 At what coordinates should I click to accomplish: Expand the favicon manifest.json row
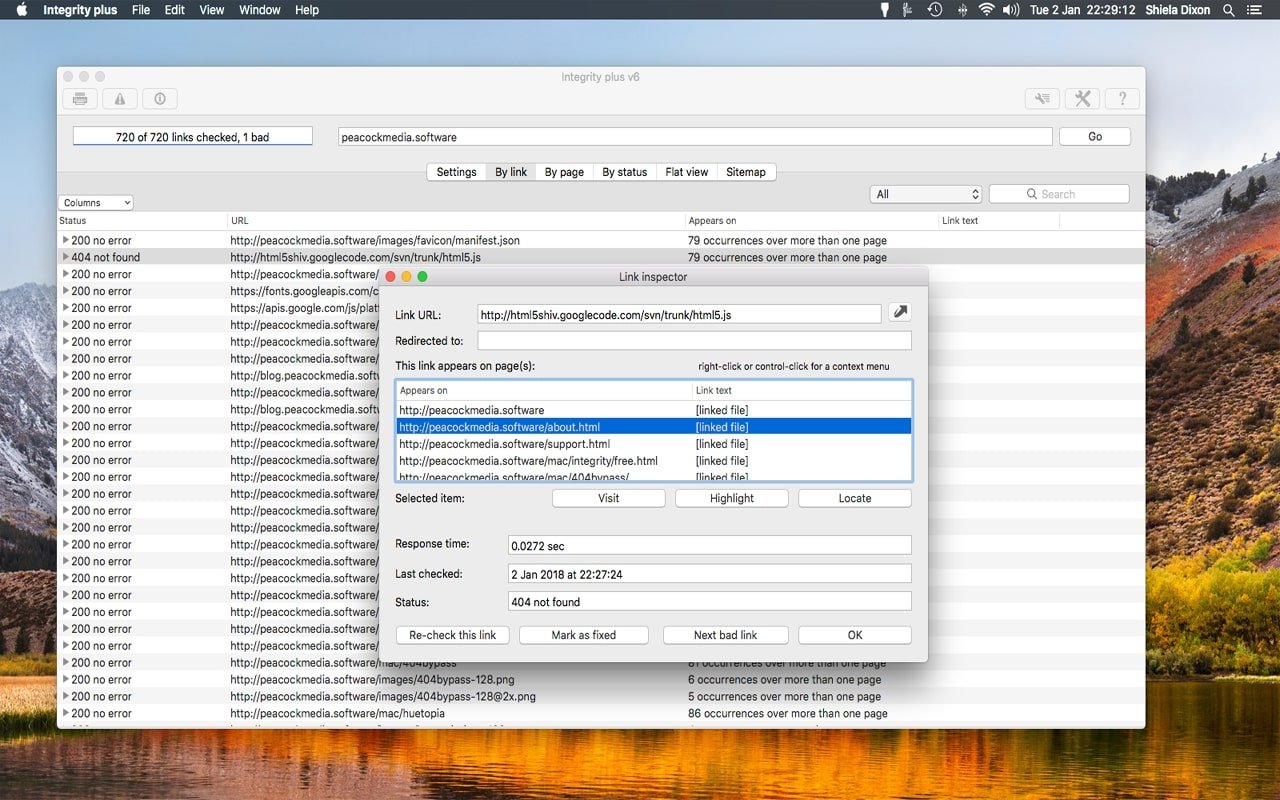(66, 240)
